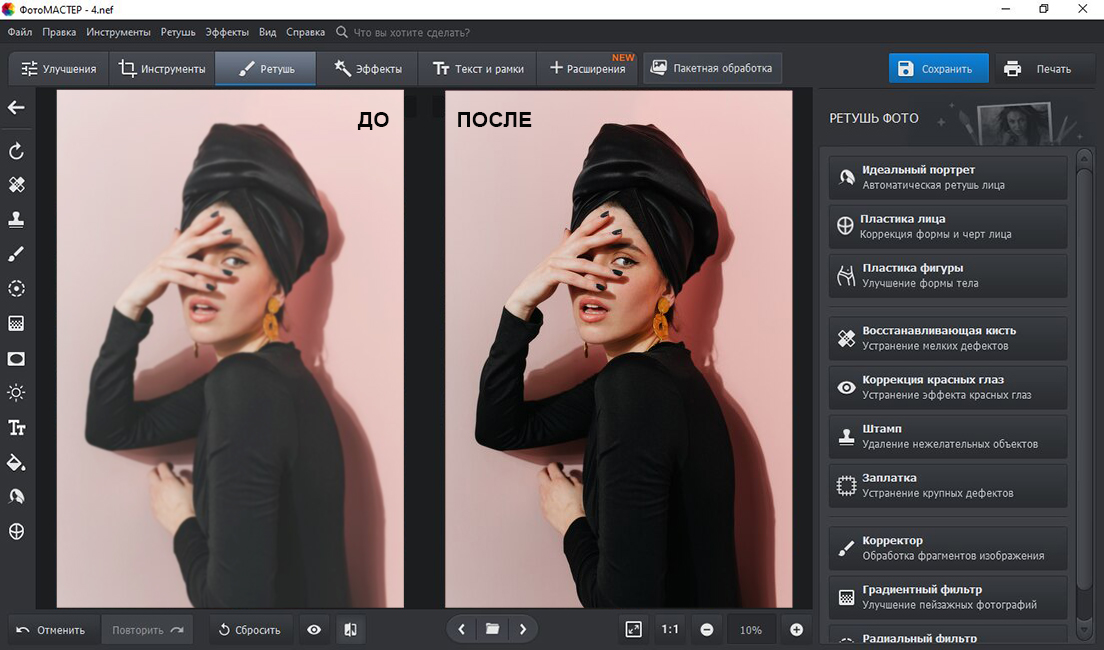The height and width of the screenshot is (650, 1104).
Task: Click the Сохранить button
Action: pos(938,69)
